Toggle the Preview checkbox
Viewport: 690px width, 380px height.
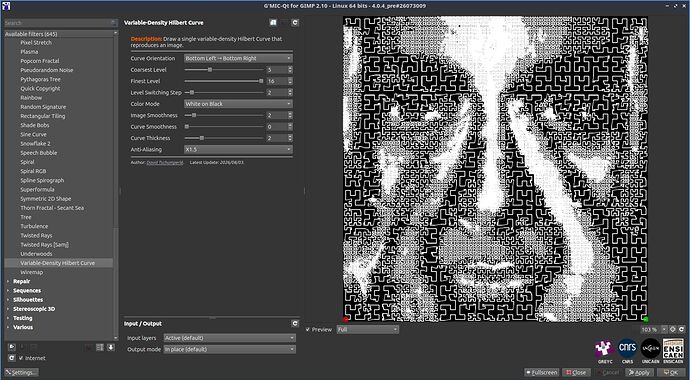(308, 329)
